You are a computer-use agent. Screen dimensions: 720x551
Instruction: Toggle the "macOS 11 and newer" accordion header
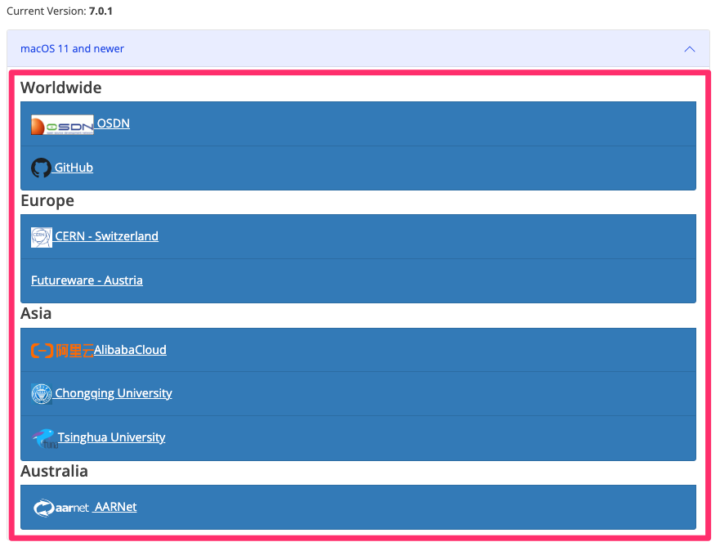click(x=72, y=49)
